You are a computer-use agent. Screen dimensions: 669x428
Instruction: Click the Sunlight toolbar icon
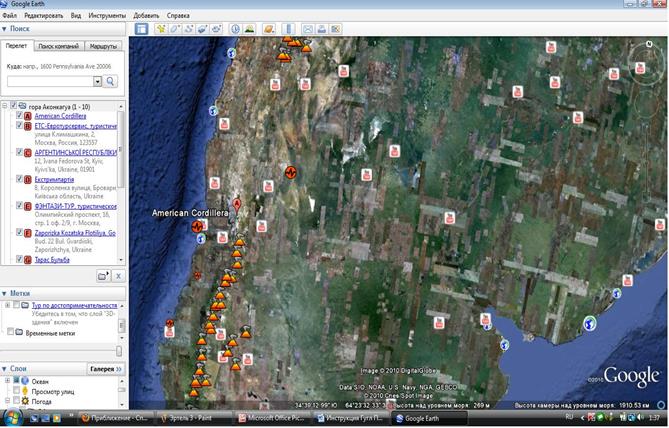point(249,29)
